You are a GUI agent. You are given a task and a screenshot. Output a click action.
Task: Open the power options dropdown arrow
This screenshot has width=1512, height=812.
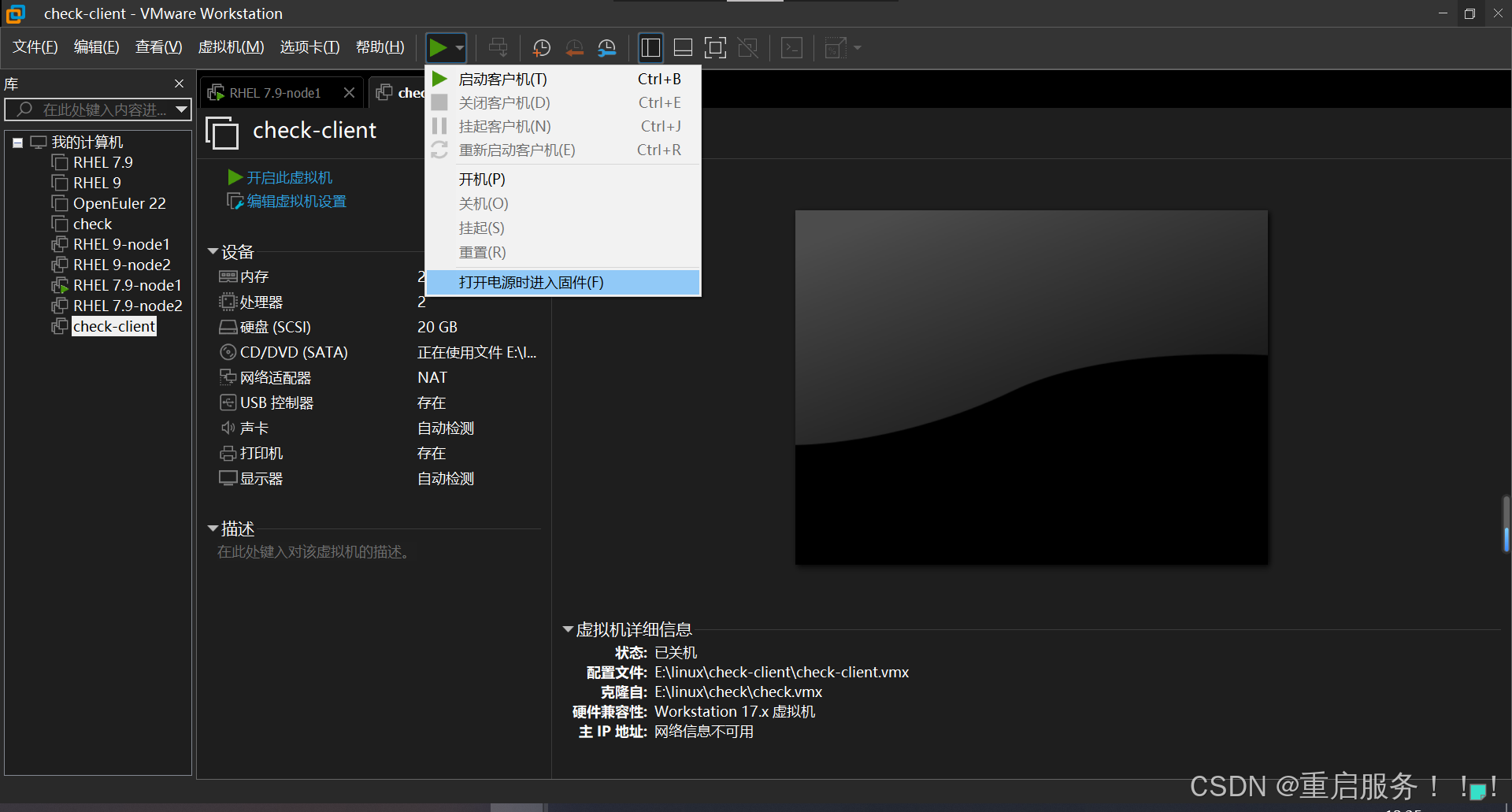[460, 48]
